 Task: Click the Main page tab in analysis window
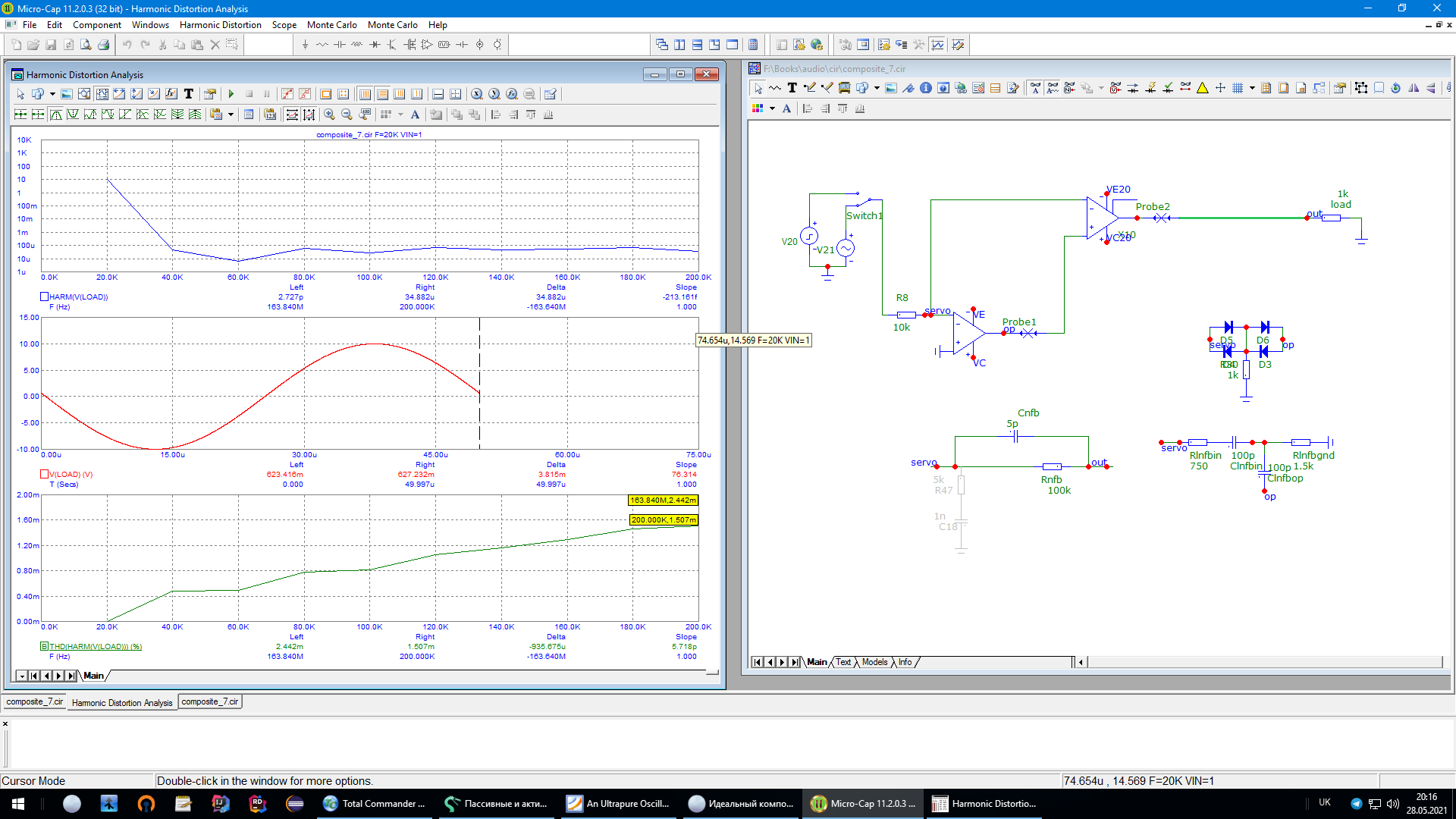pos(93,676)
